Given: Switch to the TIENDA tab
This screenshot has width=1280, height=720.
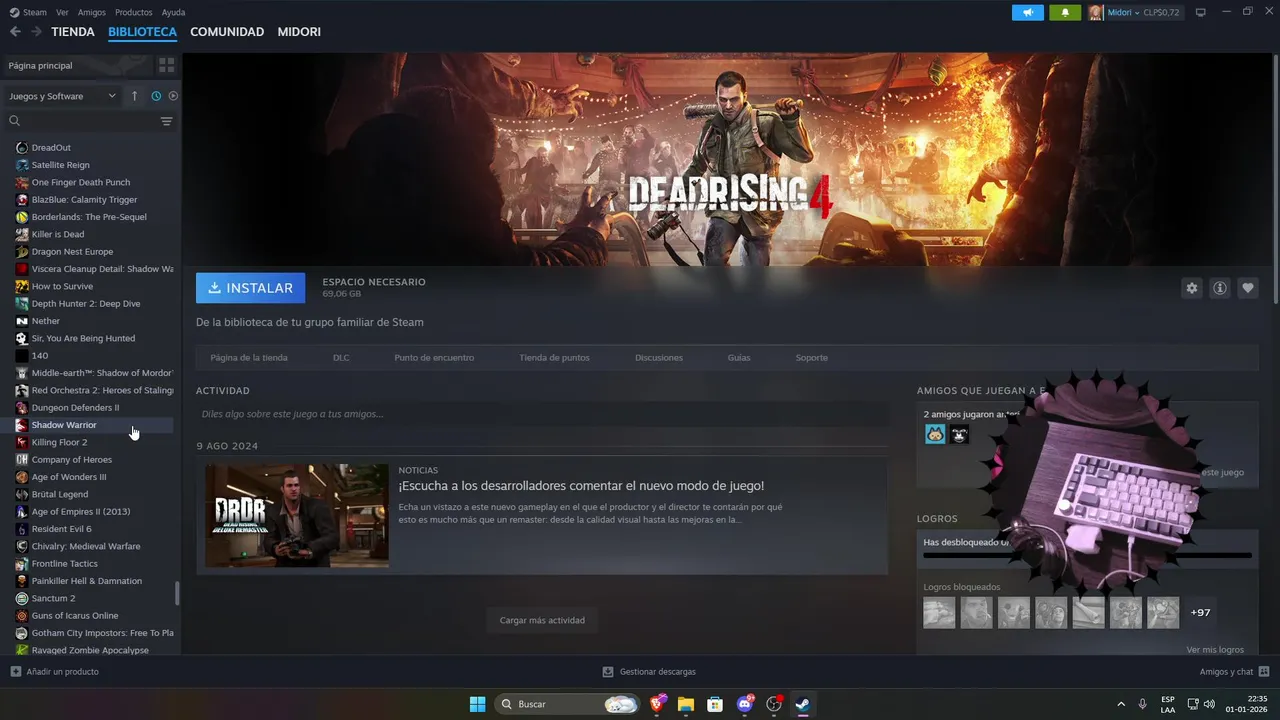Looking at the screenshot, I should (73, 32).
